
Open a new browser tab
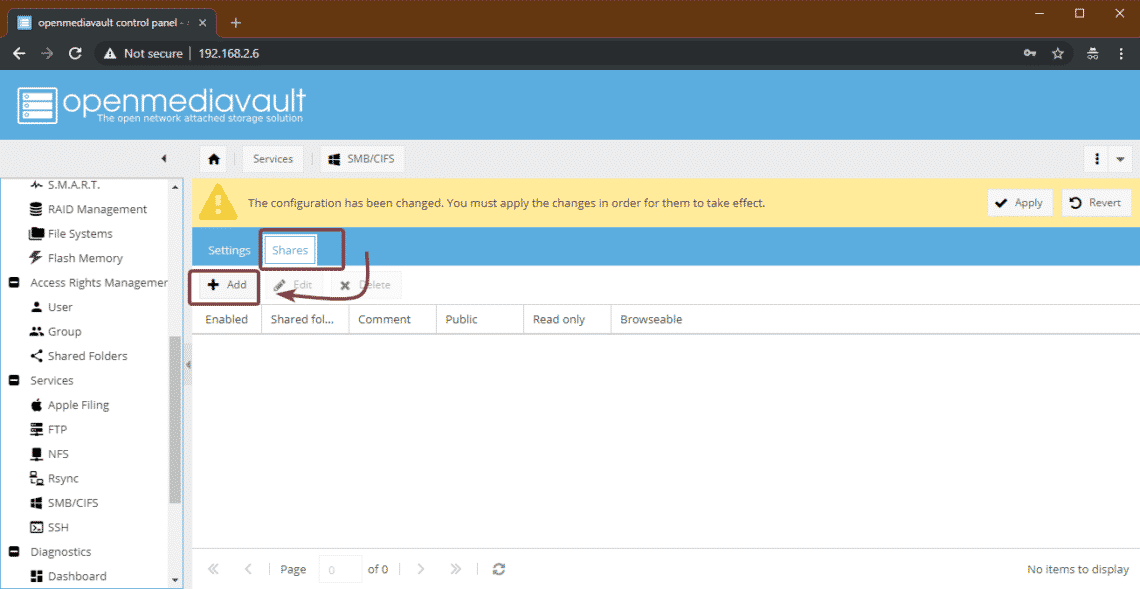click(x=236, y=23)
